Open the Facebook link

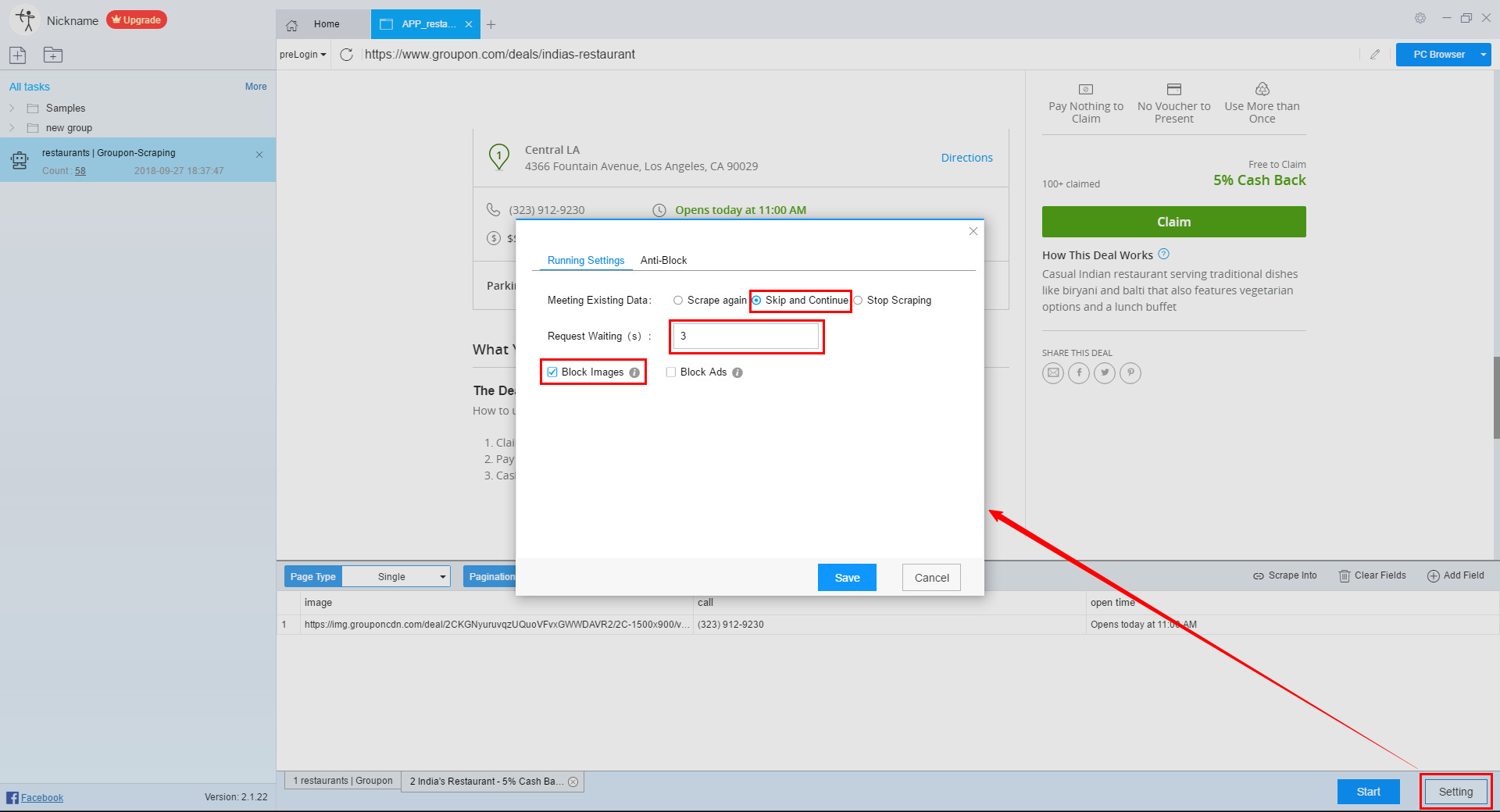click(x=41, y=797)
